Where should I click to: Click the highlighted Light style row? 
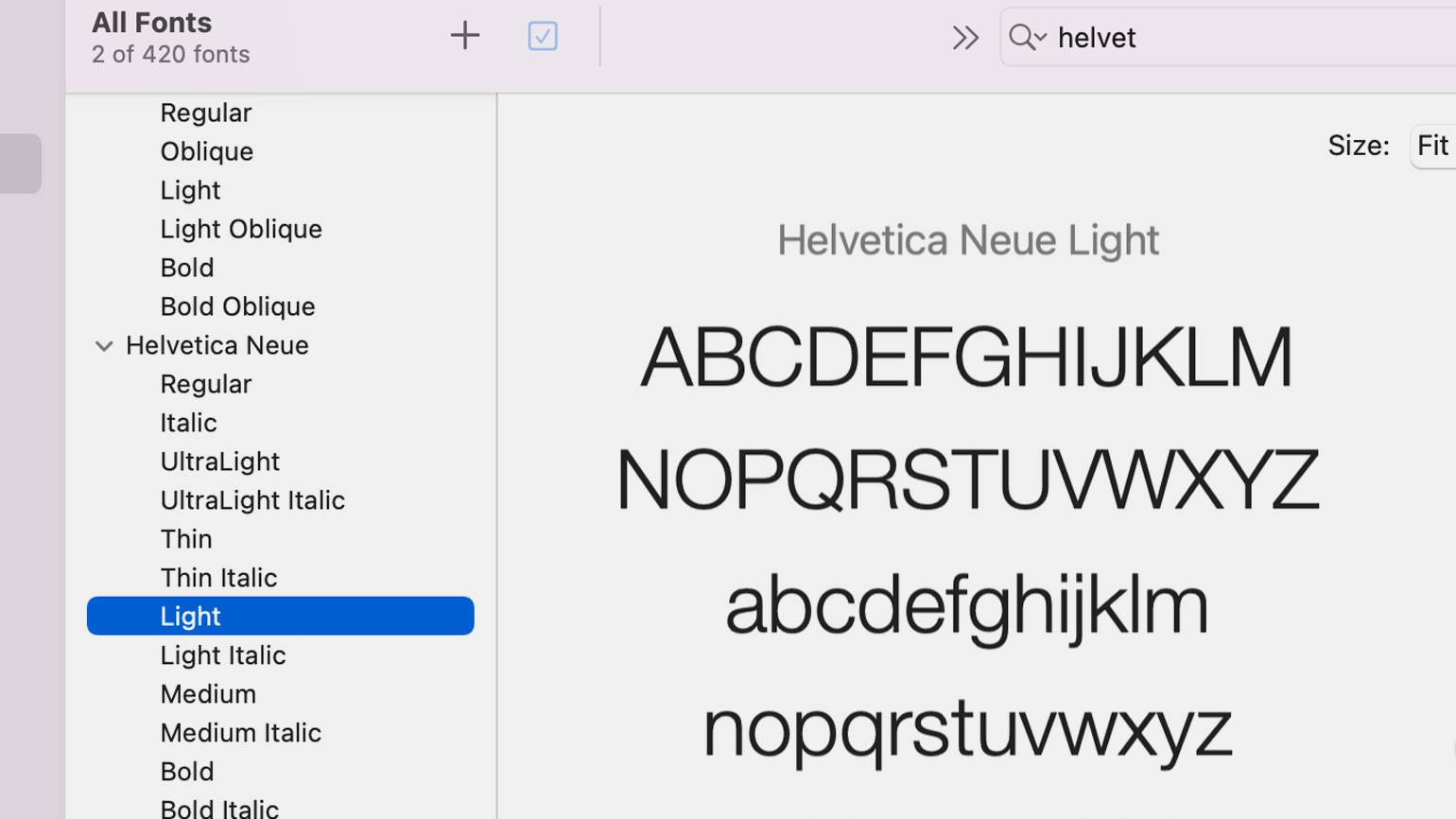point(280,616)
